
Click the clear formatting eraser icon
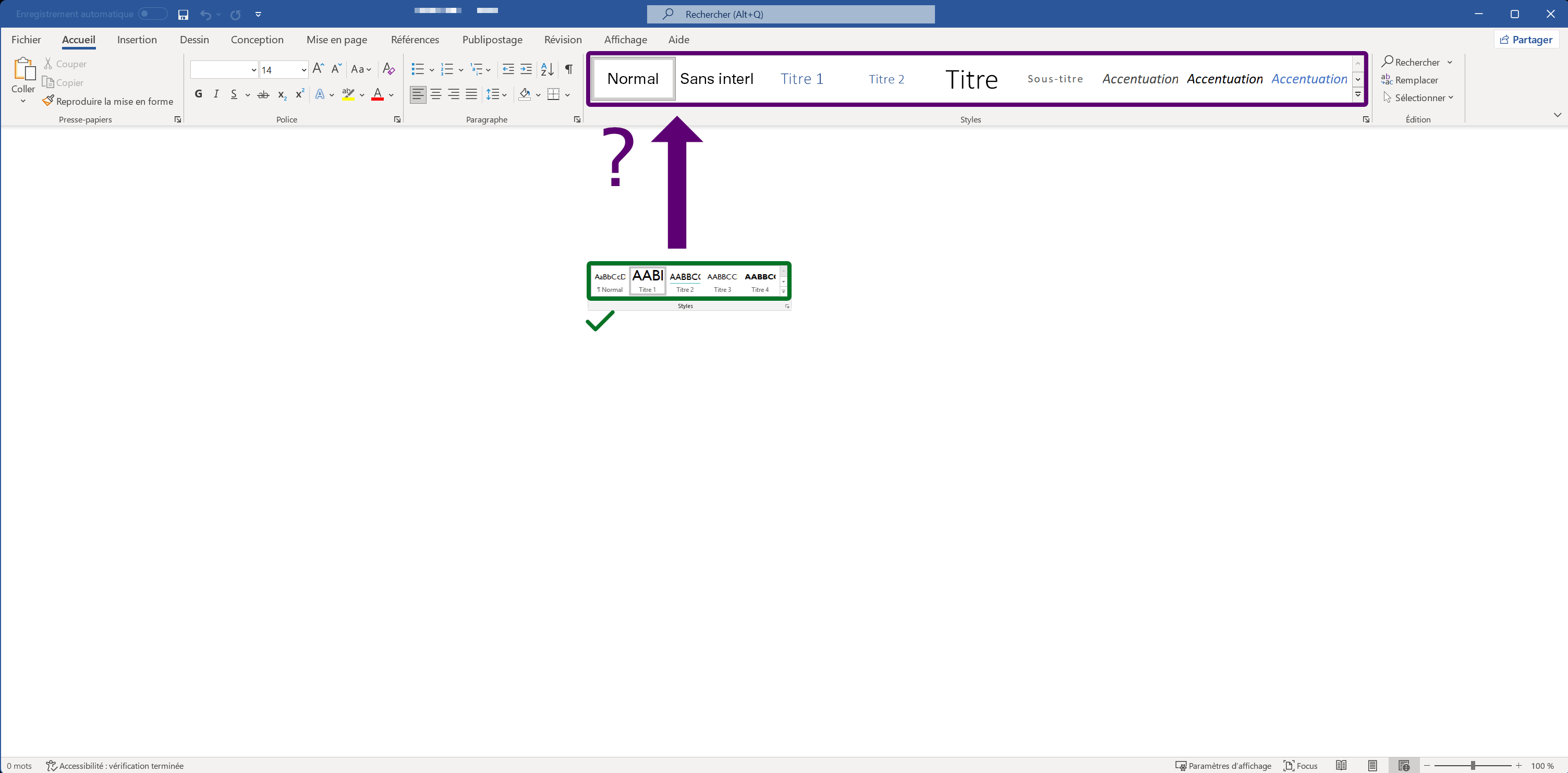tap(388, 69)
